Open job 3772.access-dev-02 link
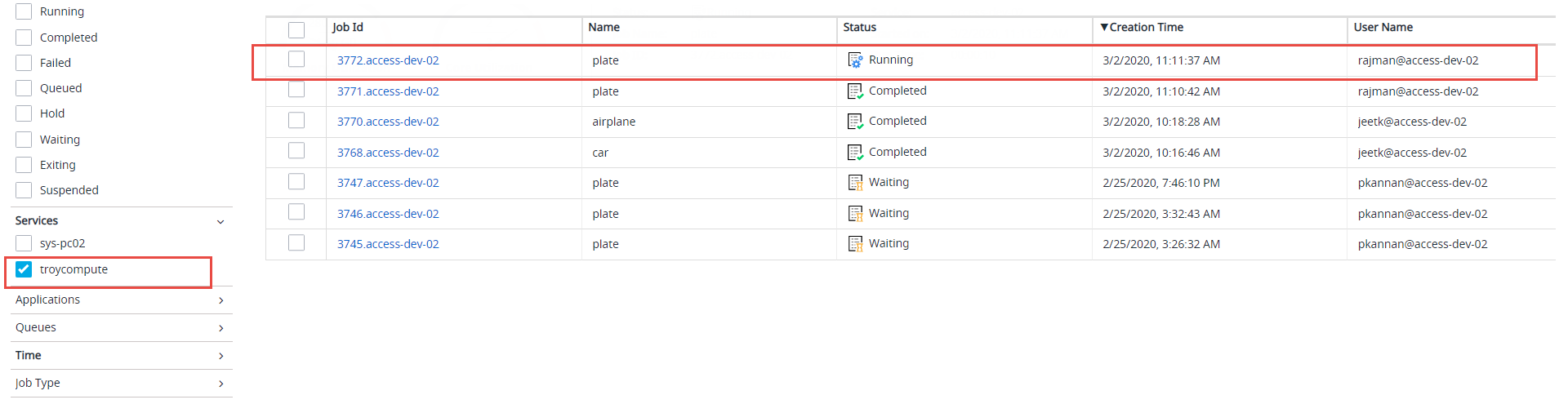 pyautogui.click(x=388, y=60)
